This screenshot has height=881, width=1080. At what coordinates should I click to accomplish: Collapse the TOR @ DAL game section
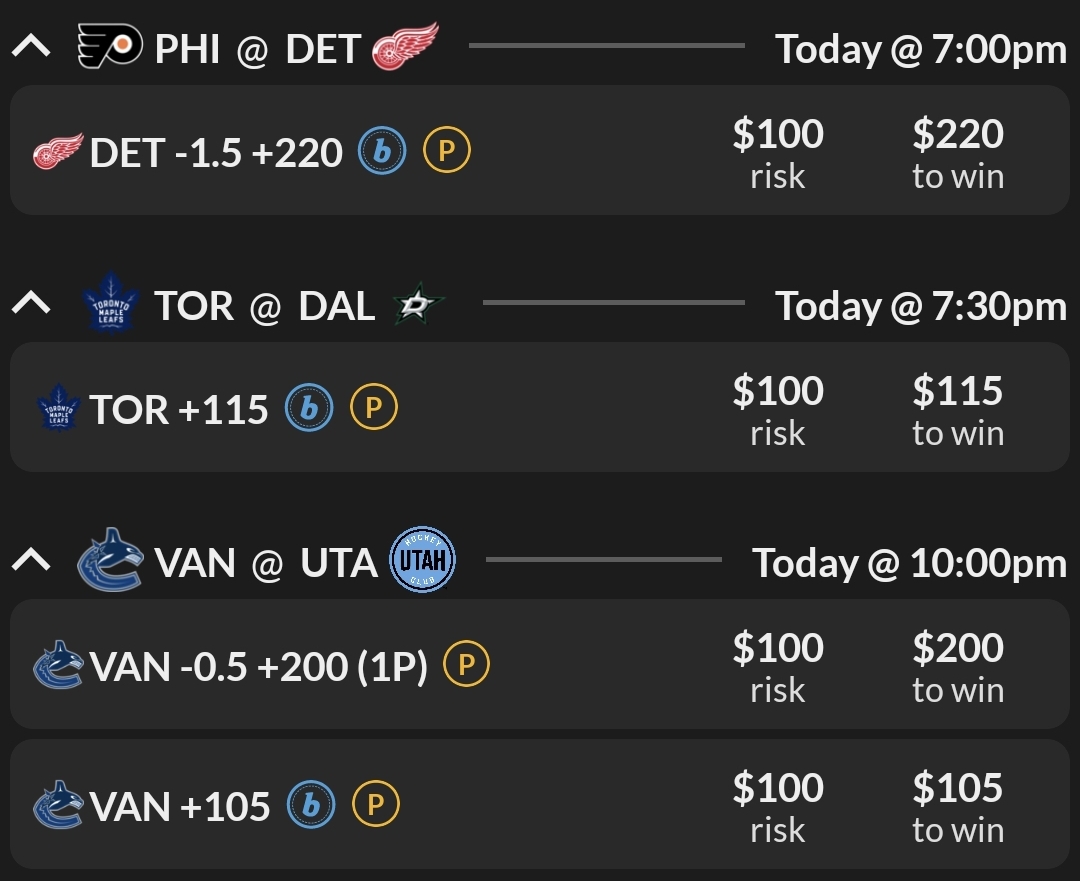31,303
